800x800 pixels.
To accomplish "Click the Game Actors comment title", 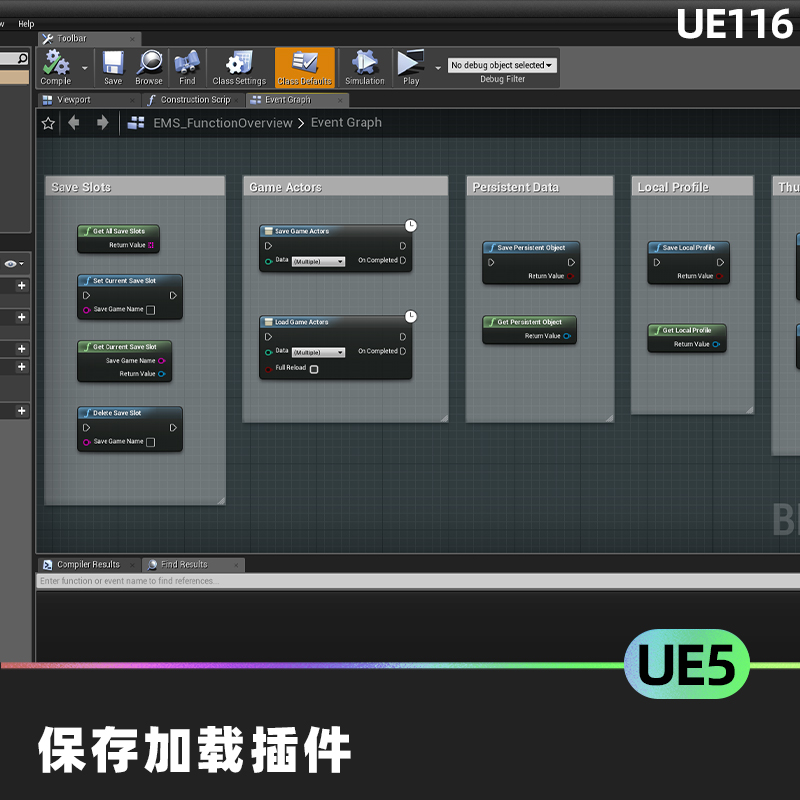I will coord(285,187).
